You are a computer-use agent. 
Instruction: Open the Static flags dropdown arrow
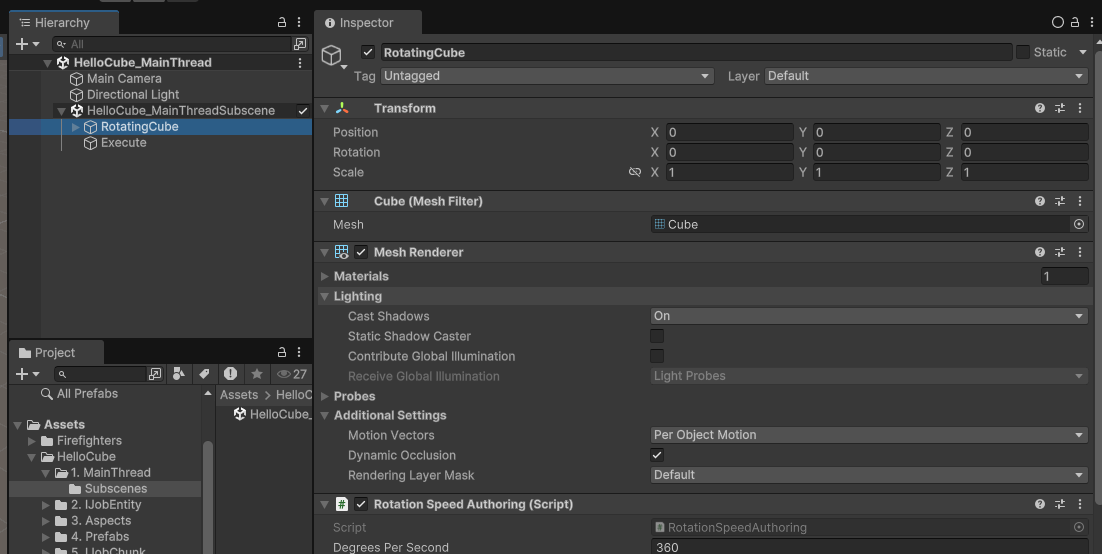pyautogui.click(x=1082, y=52)
